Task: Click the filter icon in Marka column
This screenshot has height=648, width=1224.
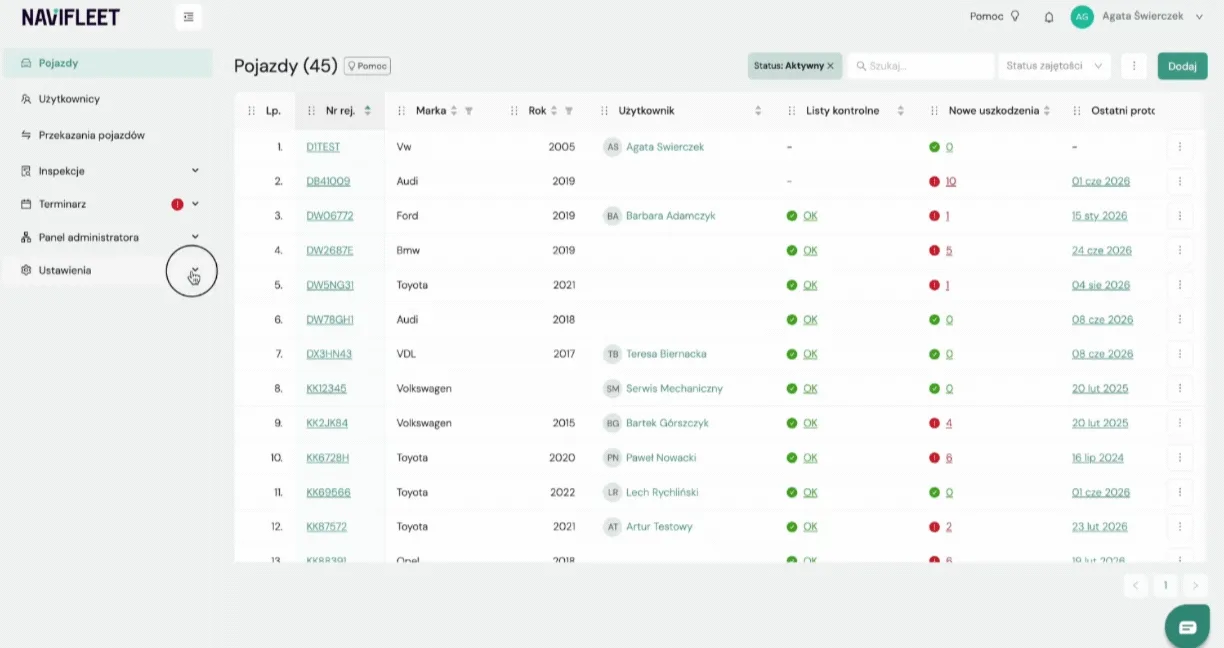Action: click(x=469, y=111)
